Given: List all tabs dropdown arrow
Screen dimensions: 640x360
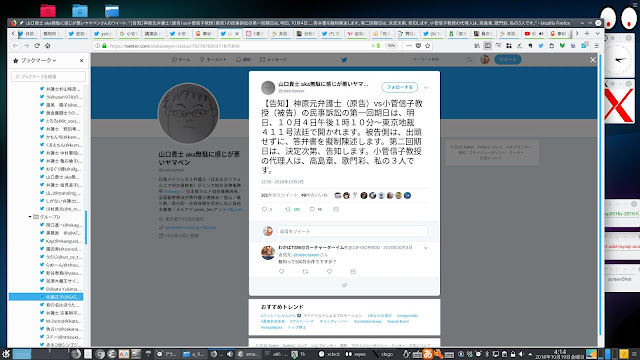Looking at the screenshot, I should pyautogui.click(x=597, y=33).
